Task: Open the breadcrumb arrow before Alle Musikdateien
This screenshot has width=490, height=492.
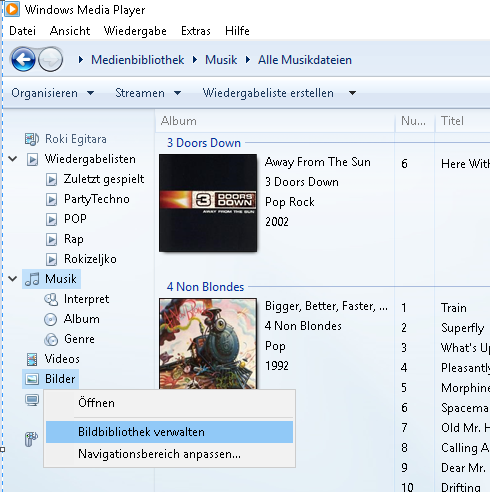Action: coord(248,60)
